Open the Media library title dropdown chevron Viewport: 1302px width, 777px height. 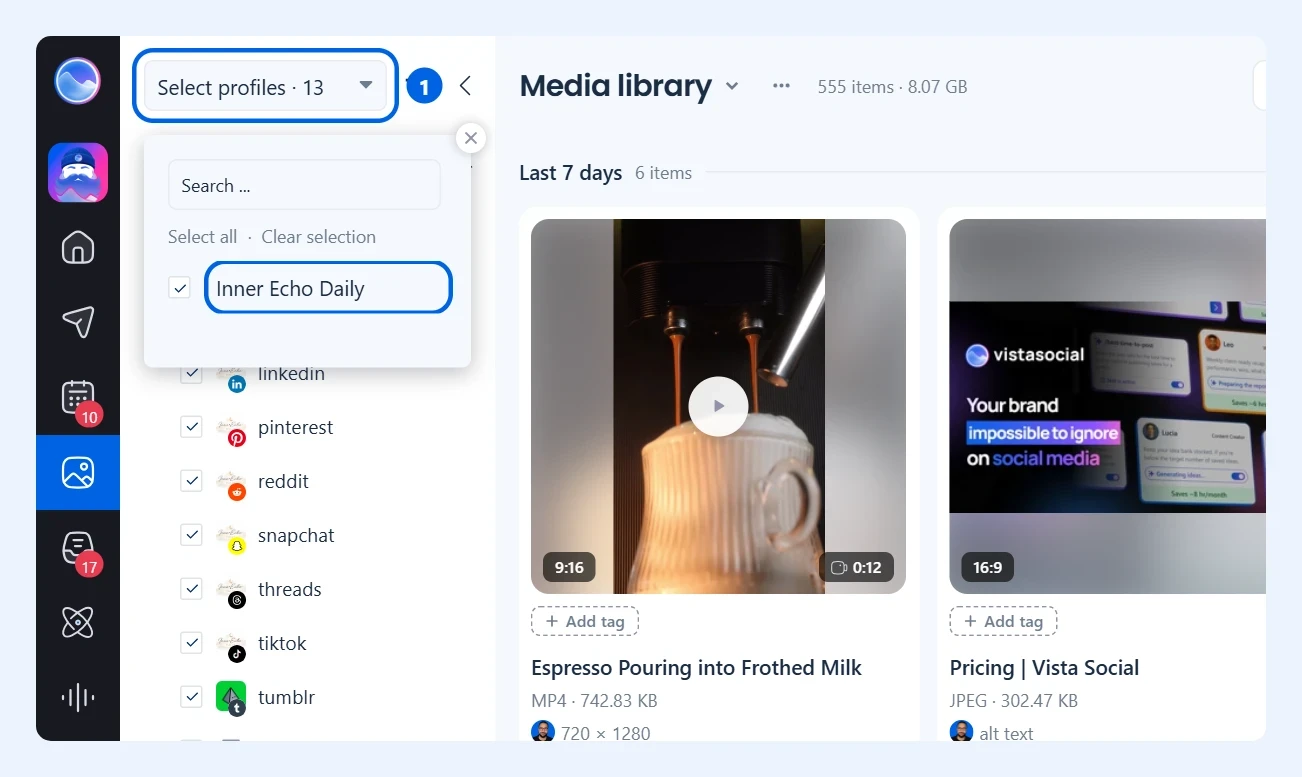pos(732,87)
